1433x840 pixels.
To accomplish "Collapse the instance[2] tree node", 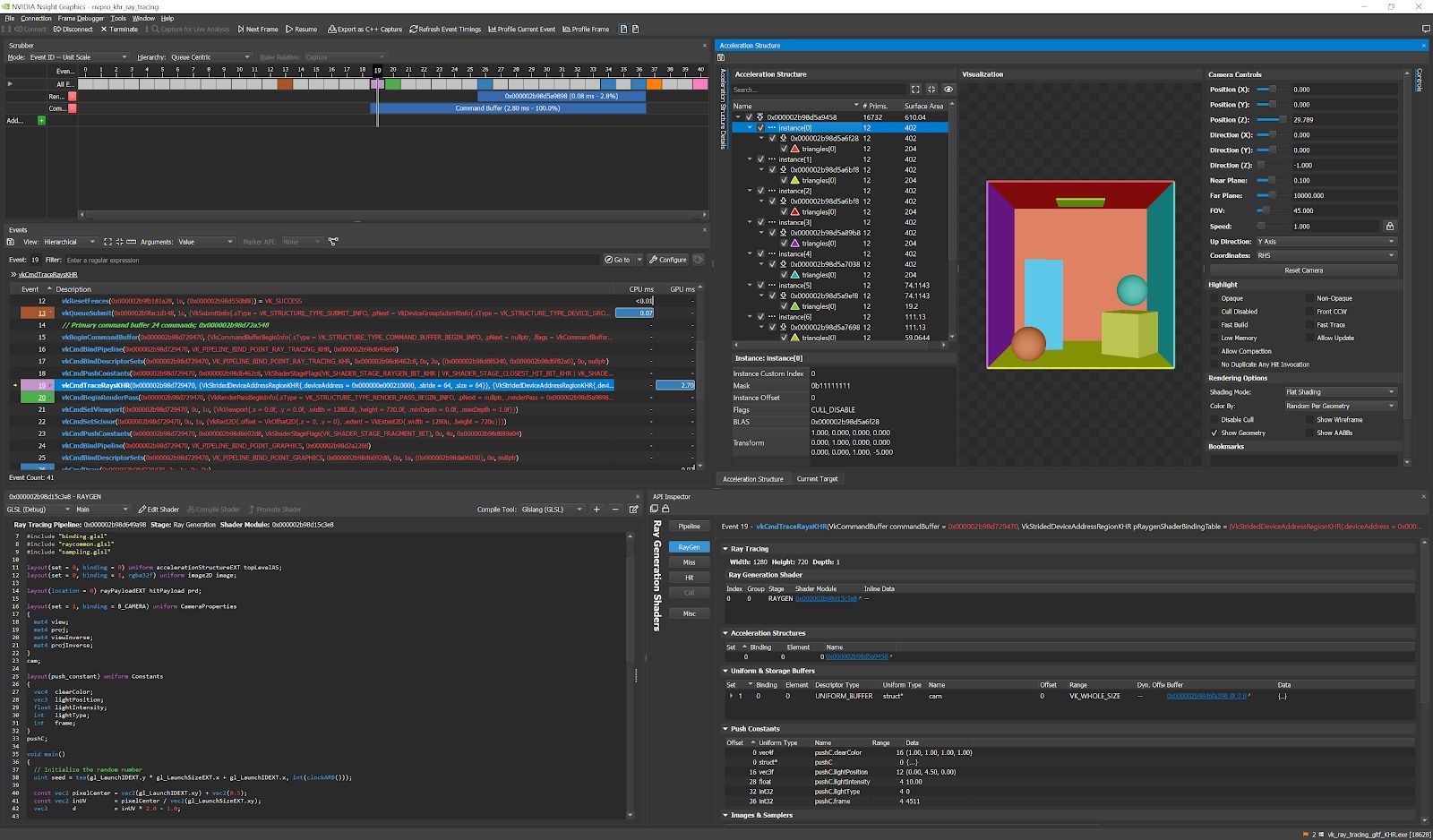I will point(751,191).
